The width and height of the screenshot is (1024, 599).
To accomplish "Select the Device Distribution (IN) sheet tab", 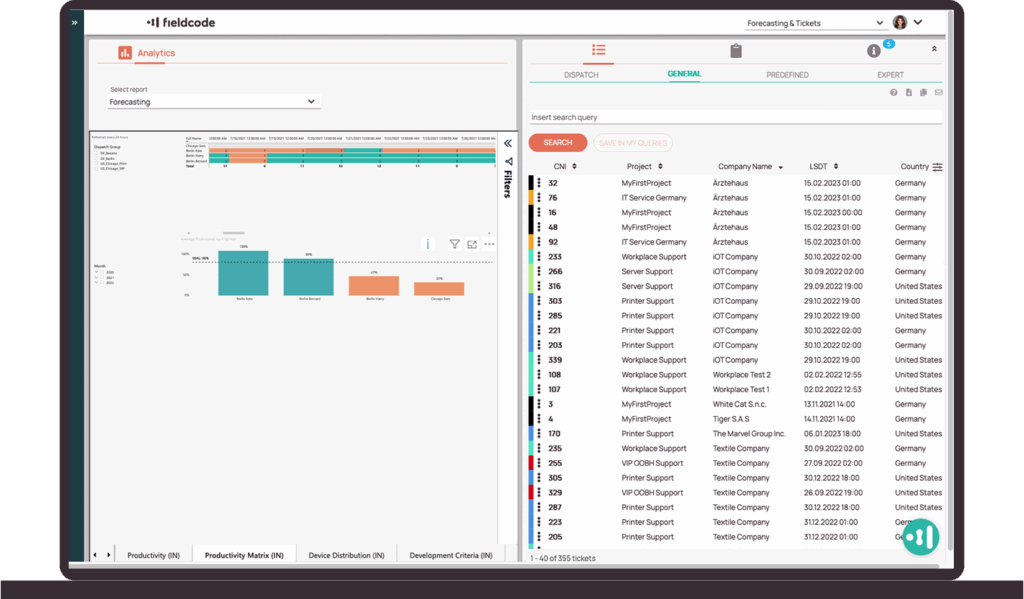I will (x=346, y=555).
